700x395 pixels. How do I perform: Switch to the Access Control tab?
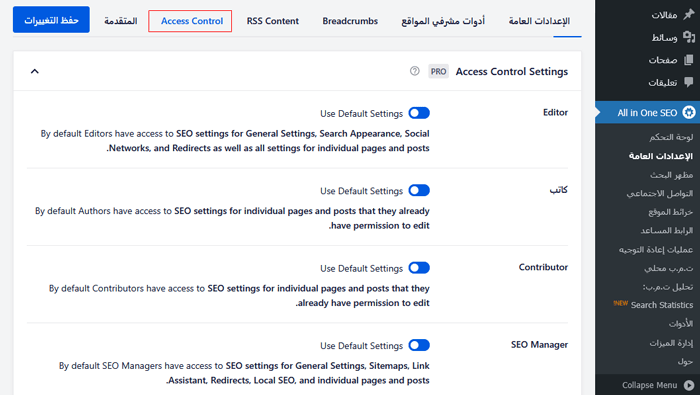192,21
